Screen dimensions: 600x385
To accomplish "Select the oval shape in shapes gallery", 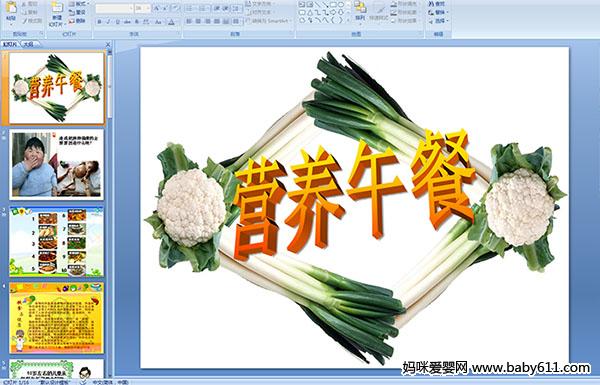I will point(341,5).
